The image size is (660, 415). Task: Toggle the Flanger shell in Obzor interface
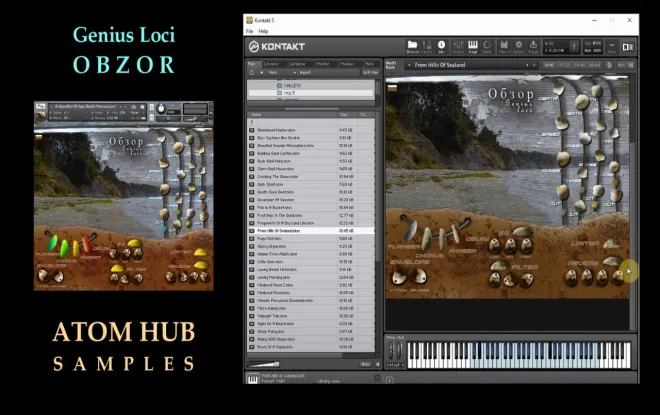pos(411,231)
